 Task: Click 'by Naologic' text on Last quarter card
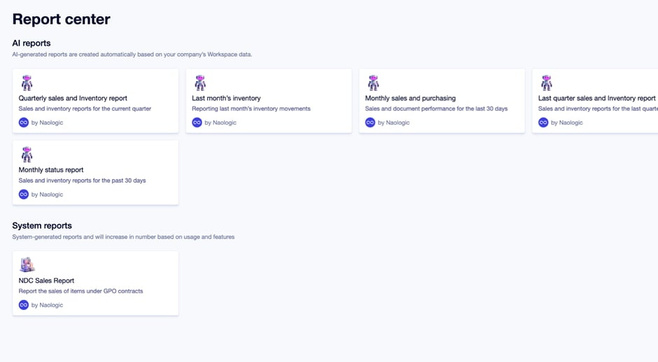point(567,122)
